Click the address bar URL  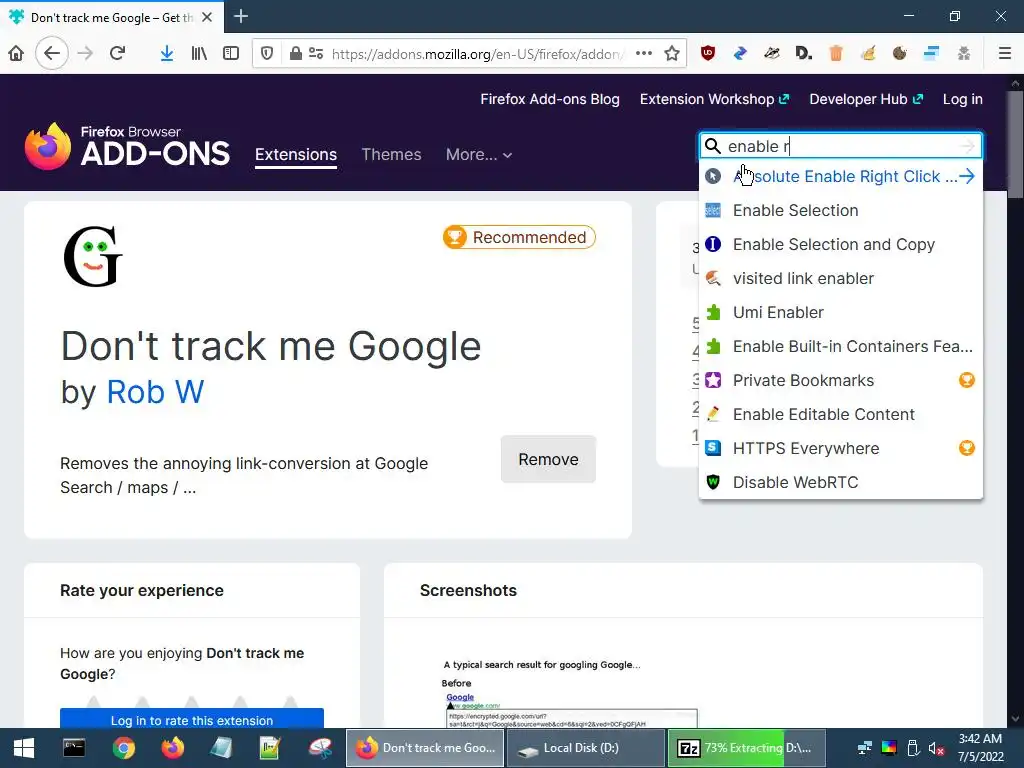477,54
